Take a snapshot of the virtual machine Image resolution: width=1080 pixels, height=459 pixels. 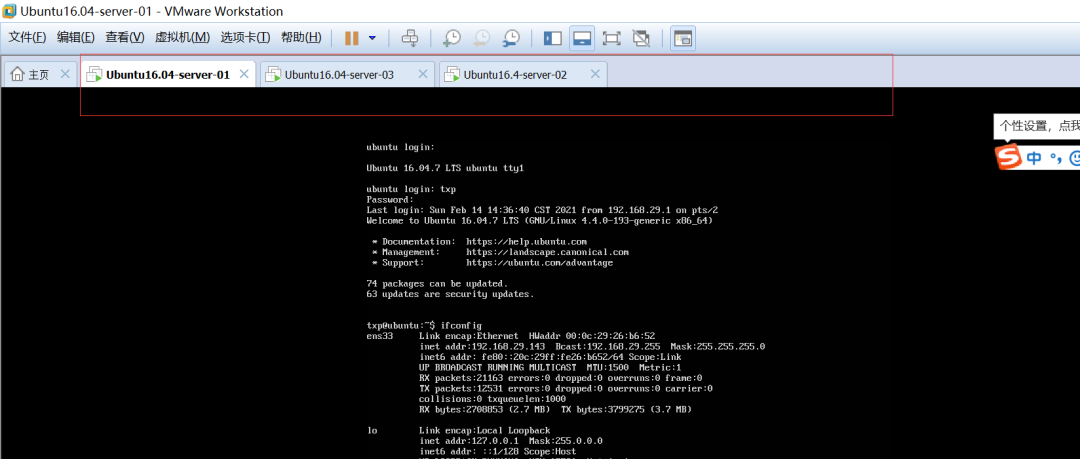(x=452, y=38)
